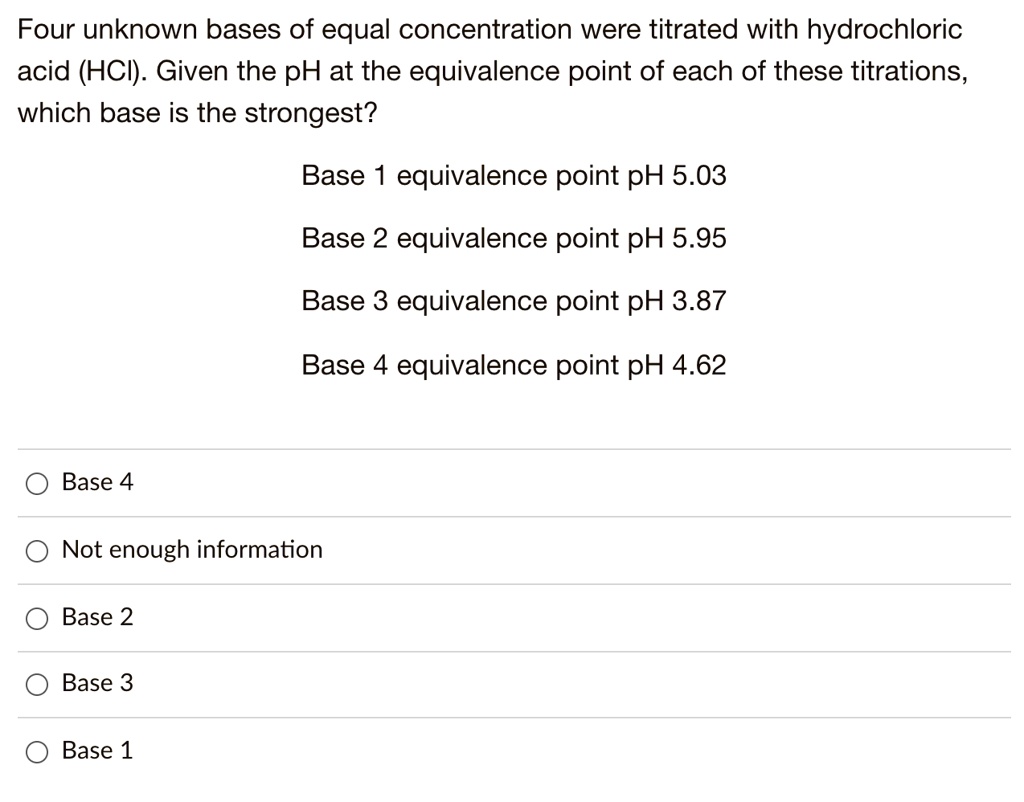1024x802 pixels.
Task: Click the Base 4 equivalence point pH line
Action: 515,365
